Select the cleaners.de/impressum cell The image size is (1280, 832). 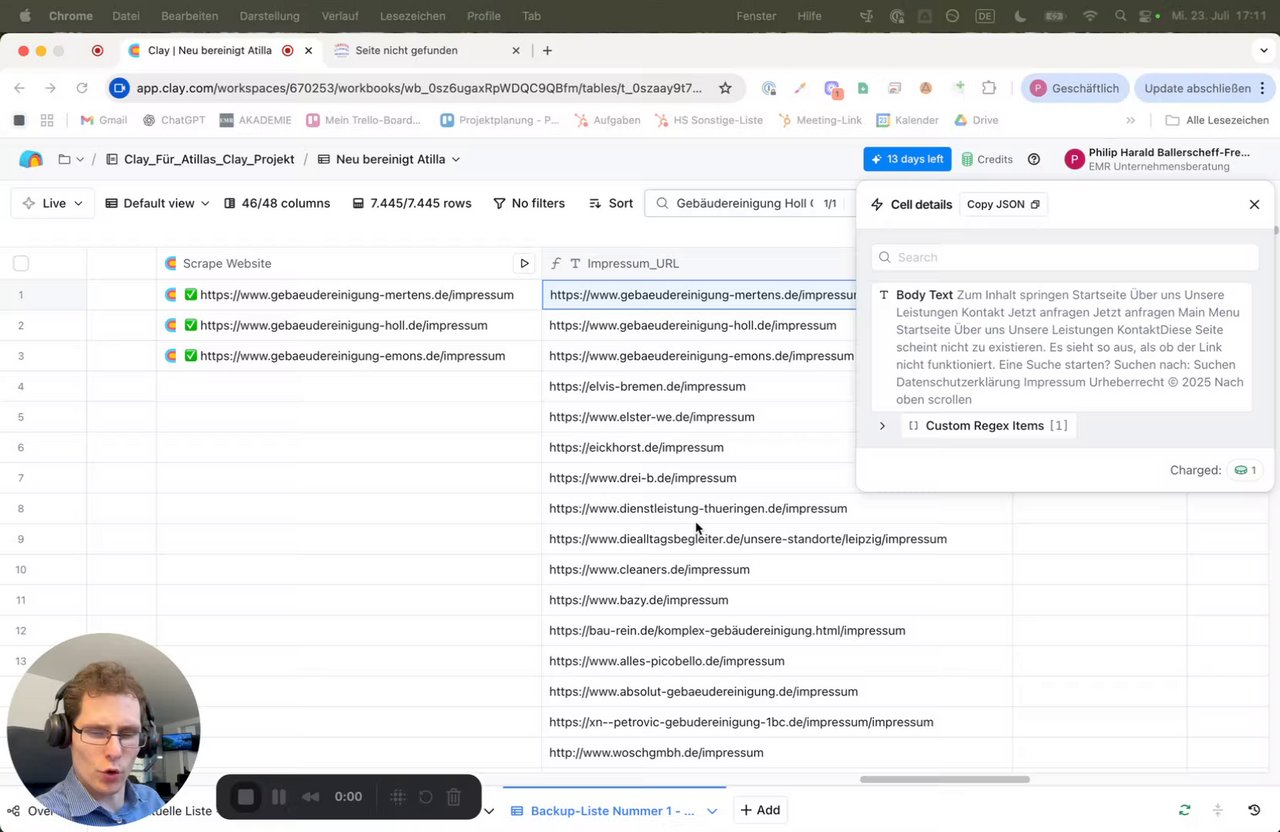(x=777, y=569)
